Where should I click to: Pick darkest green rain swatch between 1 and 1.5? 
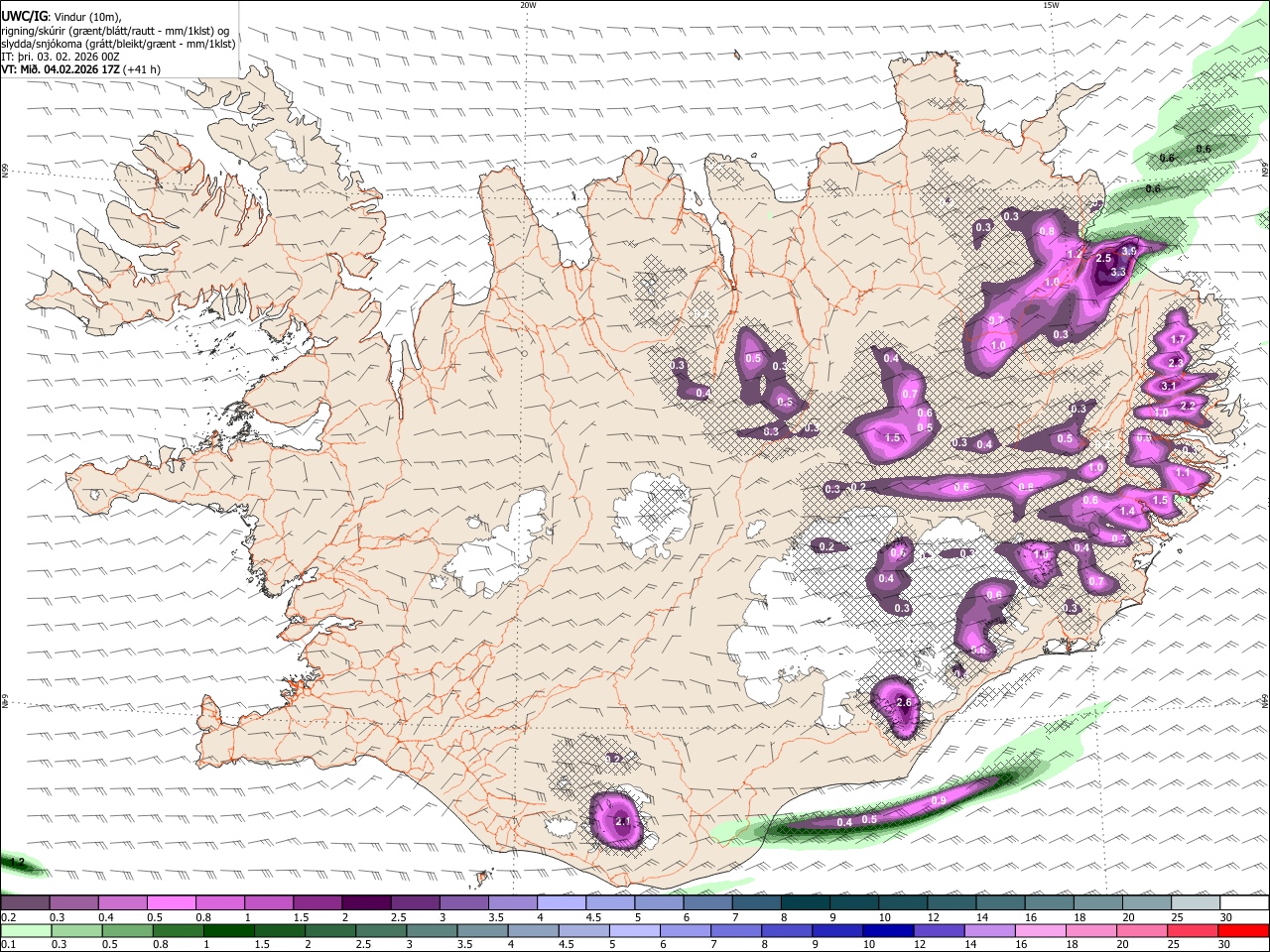click(x=228, y=930)
